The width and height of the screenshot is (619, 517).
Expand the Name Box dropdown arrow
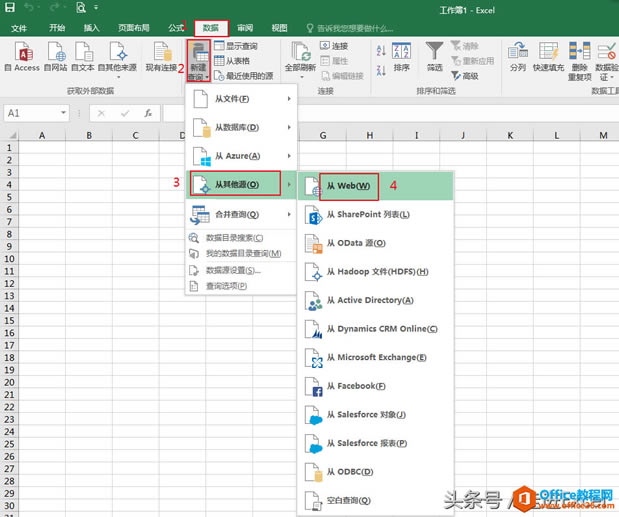[63, 113]
